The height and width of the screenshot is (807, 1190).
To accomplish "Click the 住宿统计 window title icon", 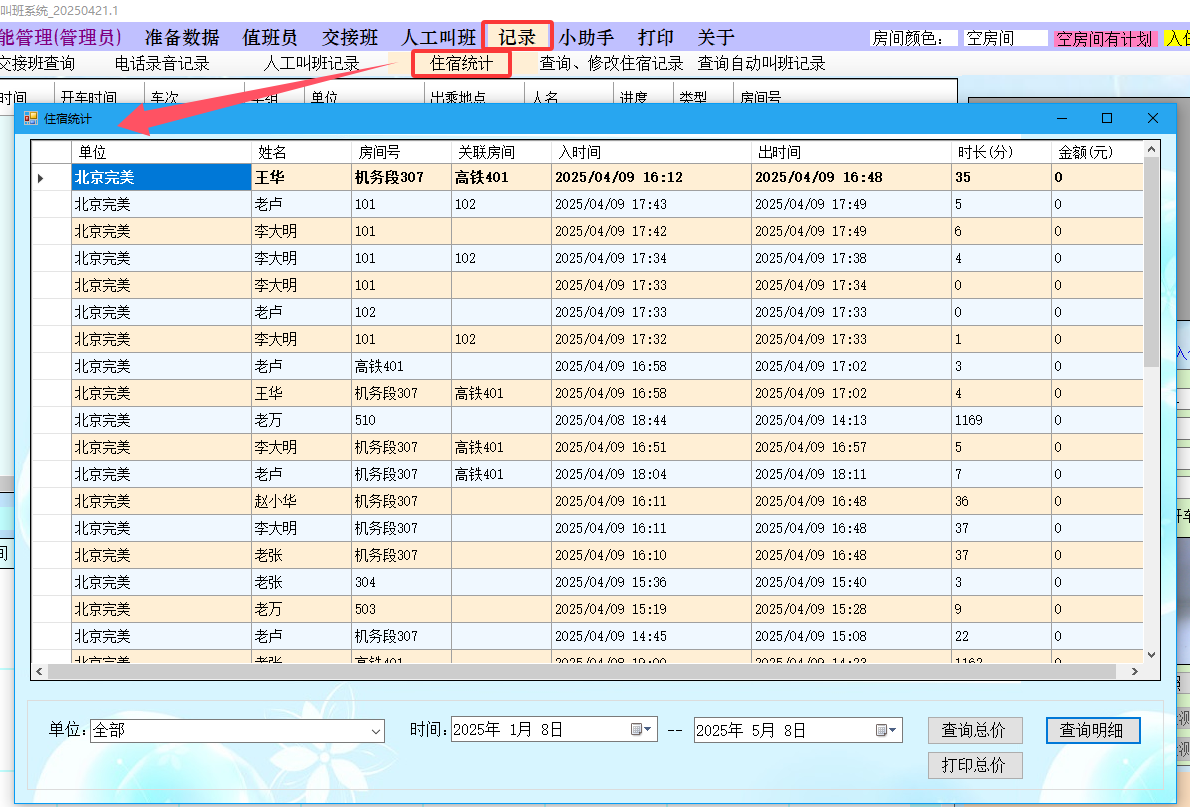I will (30, 118).
